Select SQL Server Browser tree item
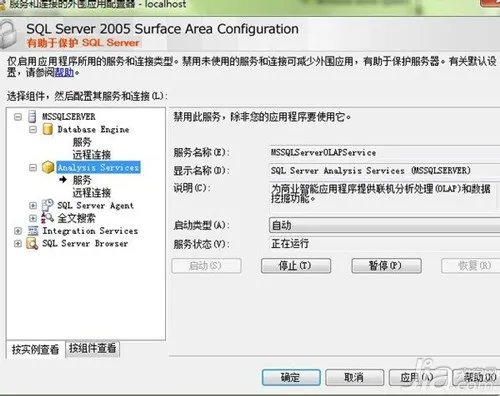Screen dimensions: 500x396 click(85, 243)
